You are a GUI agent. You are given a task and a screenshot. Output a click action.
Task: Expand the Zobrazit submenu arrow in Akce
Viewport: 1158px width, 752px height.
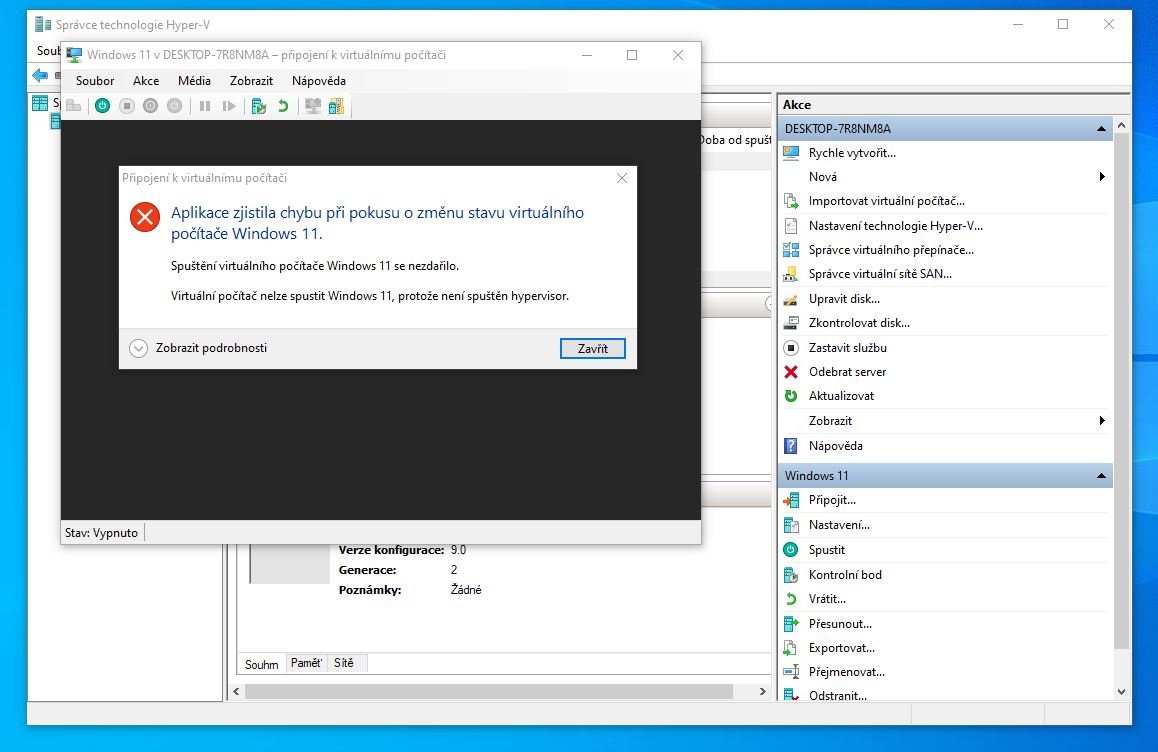[x=1102, y=420]
